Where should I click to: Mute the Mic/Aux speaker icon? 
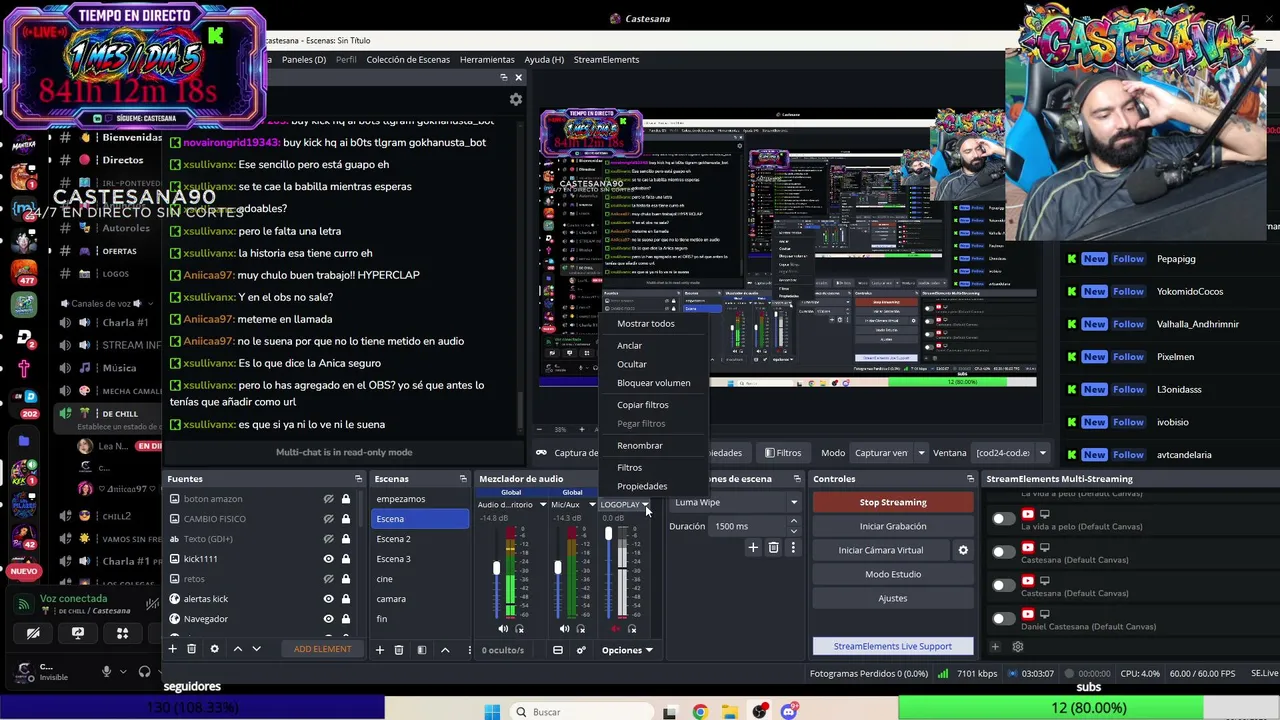pyautogui.click(x=564, y=629)
